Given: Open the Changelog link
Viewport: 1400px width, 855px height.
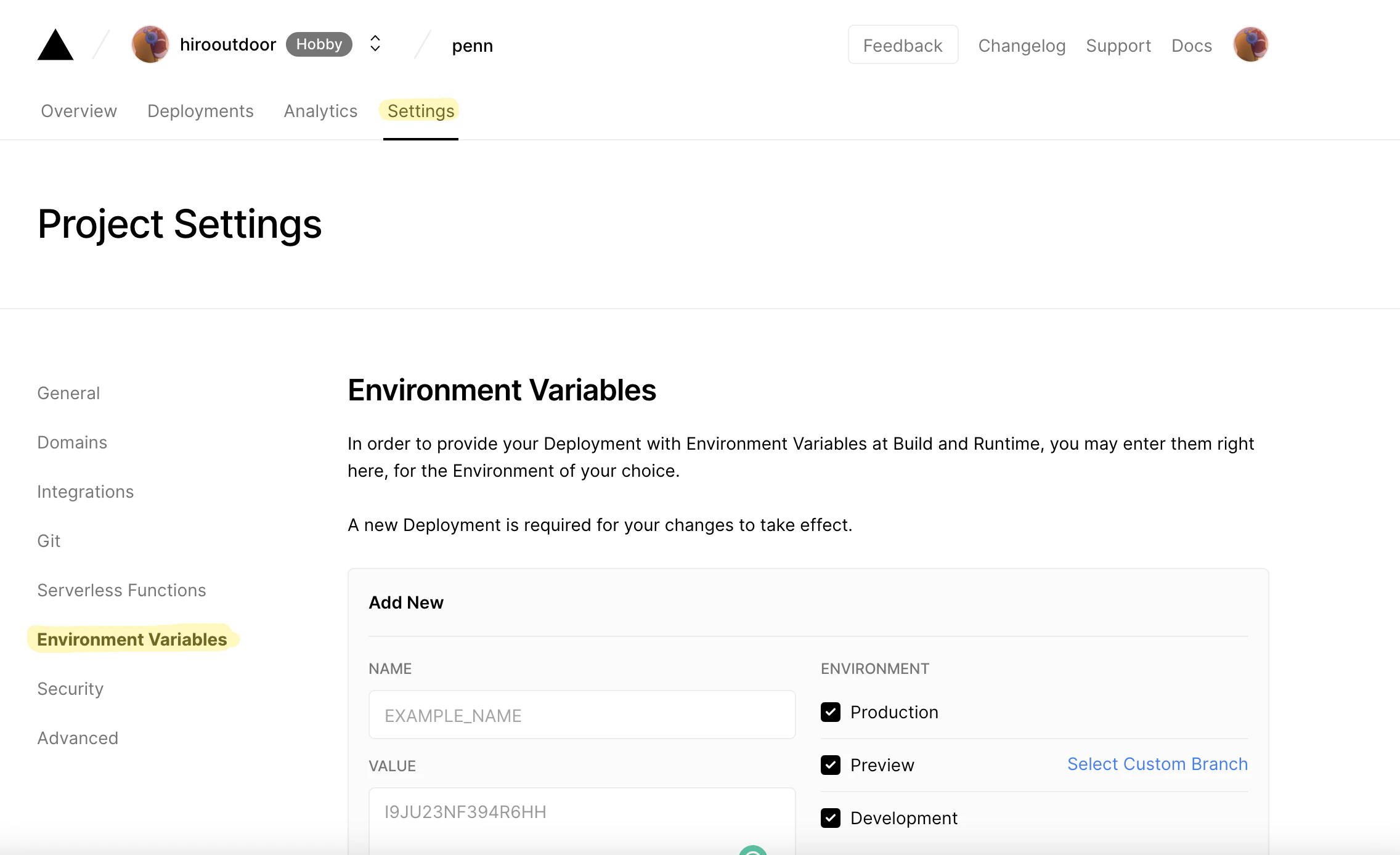Looking at the screenshot, I should point(1022,46).
